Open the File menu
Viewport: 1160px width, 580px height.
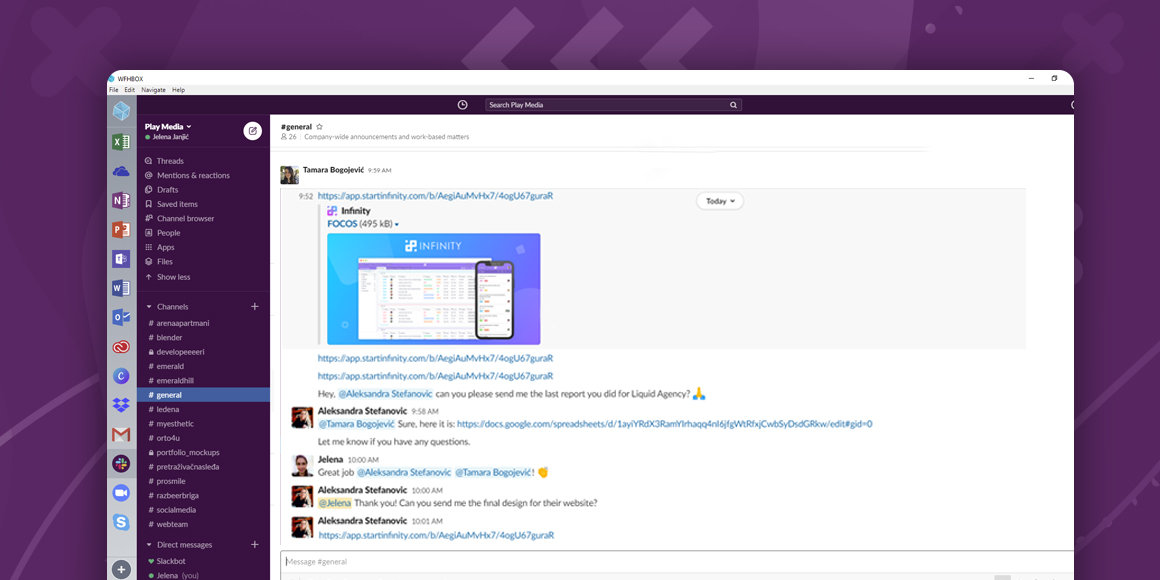(x=114, y=90)
